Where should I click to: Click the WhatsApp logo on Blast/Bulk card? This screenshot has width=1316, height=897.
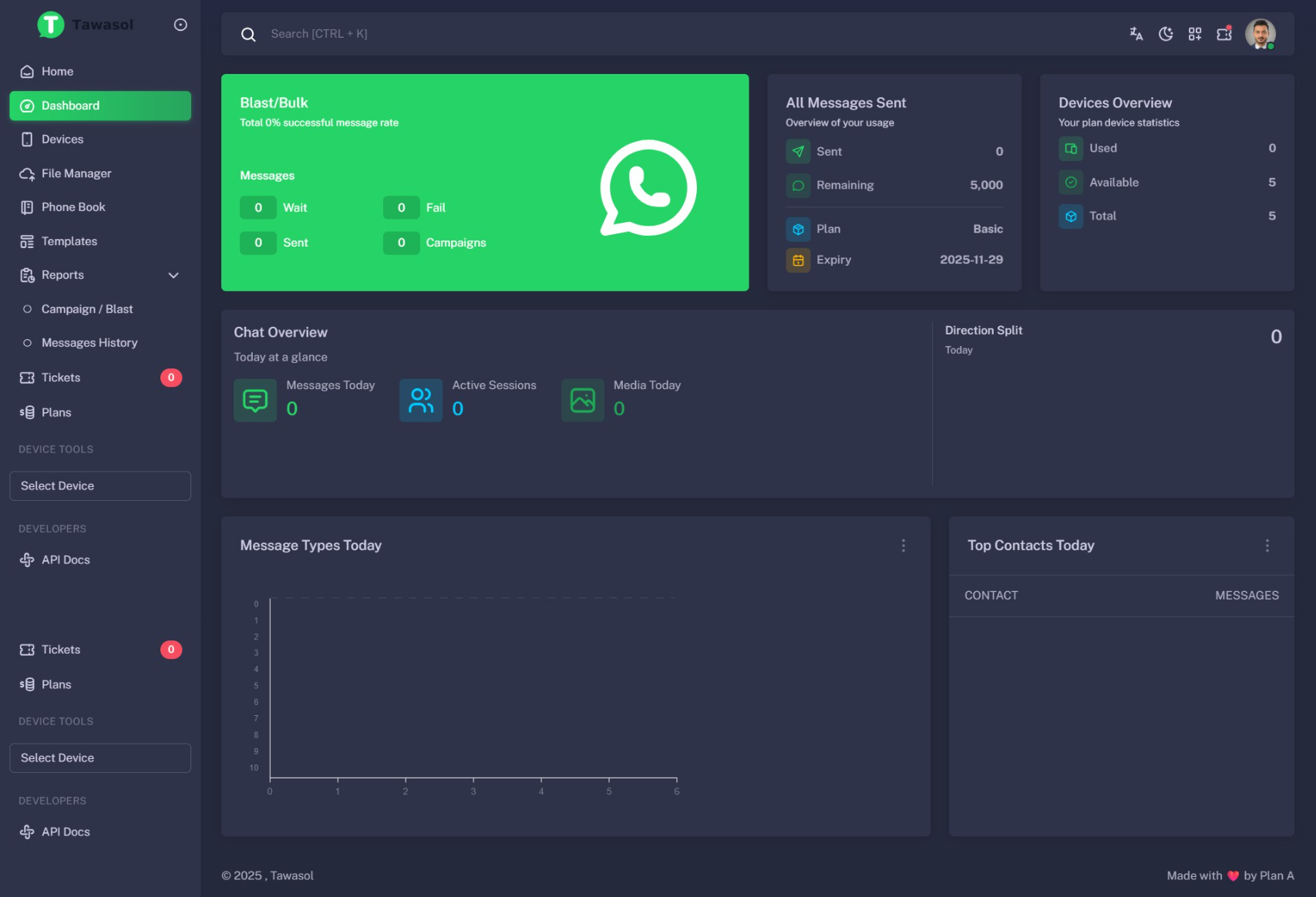[x=648, y=187]
